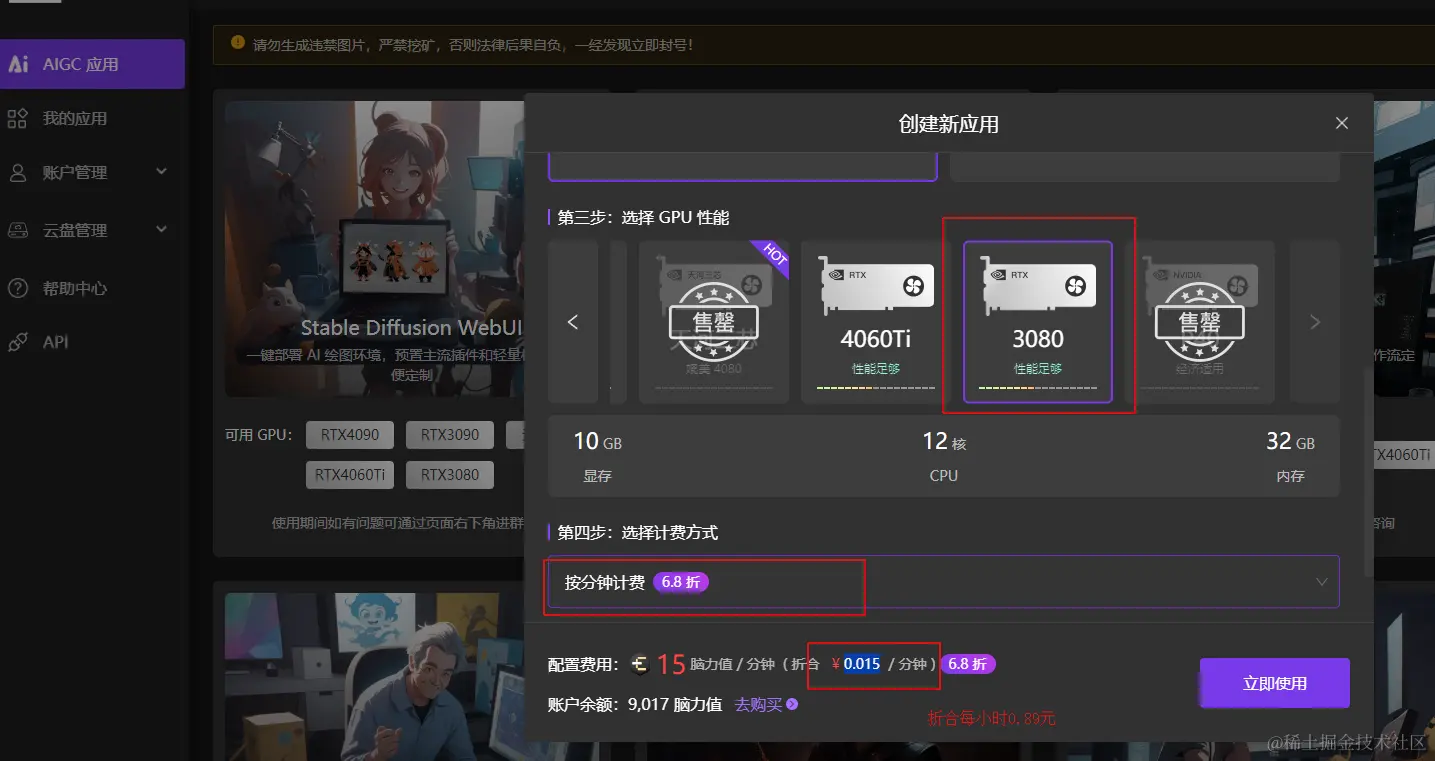Open the 按分钟计费 billing dropdown
The height and width of the screenshot is (761, 1435).
[944, 582]
